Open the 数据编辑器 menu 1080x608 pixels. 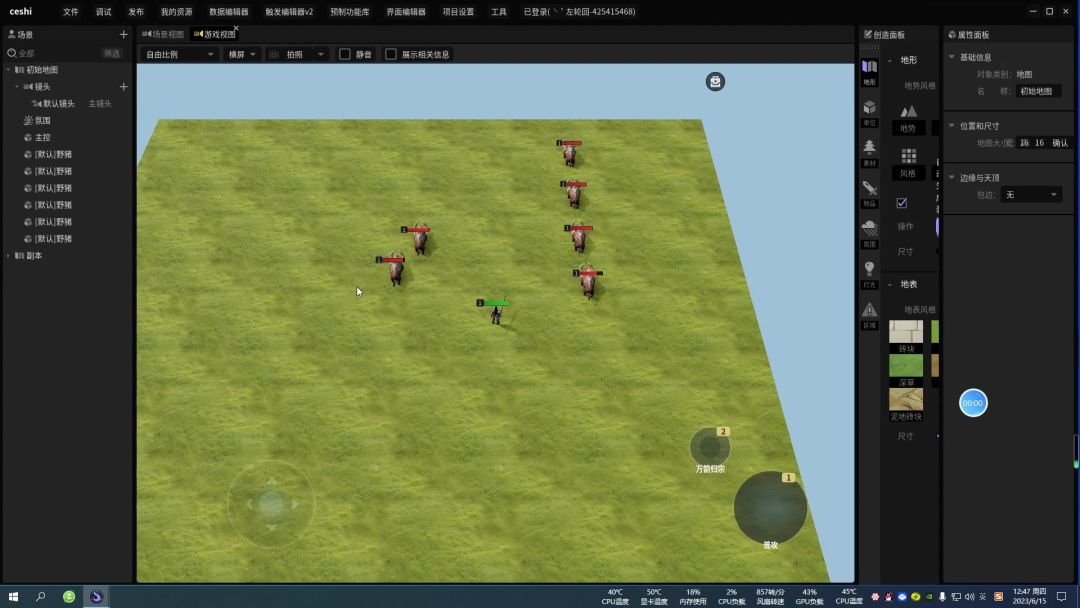229,12
